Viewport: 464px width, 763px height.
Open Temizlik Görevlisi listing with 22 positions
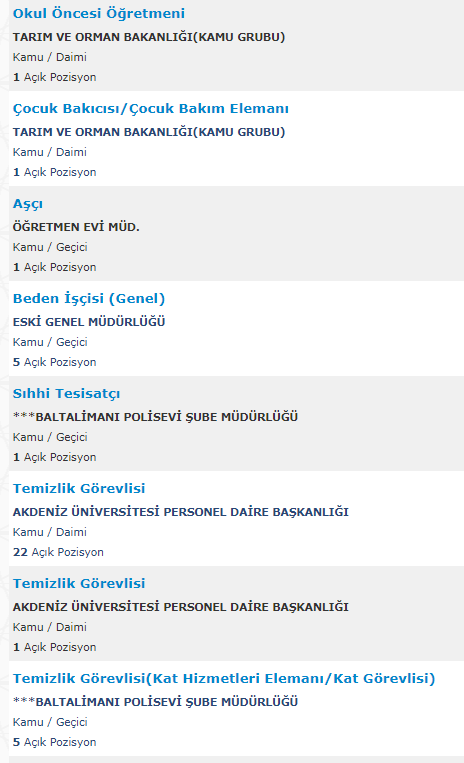tap(79, 489)
